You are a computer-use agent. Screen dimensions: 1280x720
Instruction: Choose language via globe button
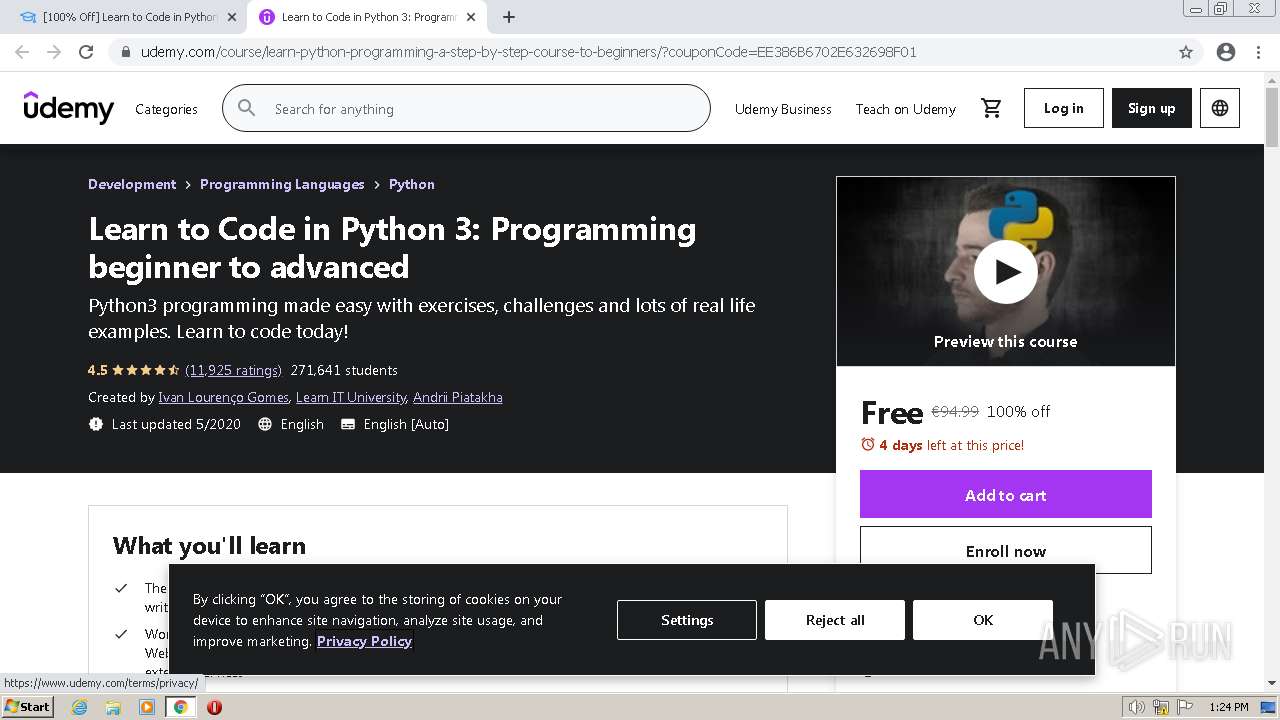tap(1220, 108)
